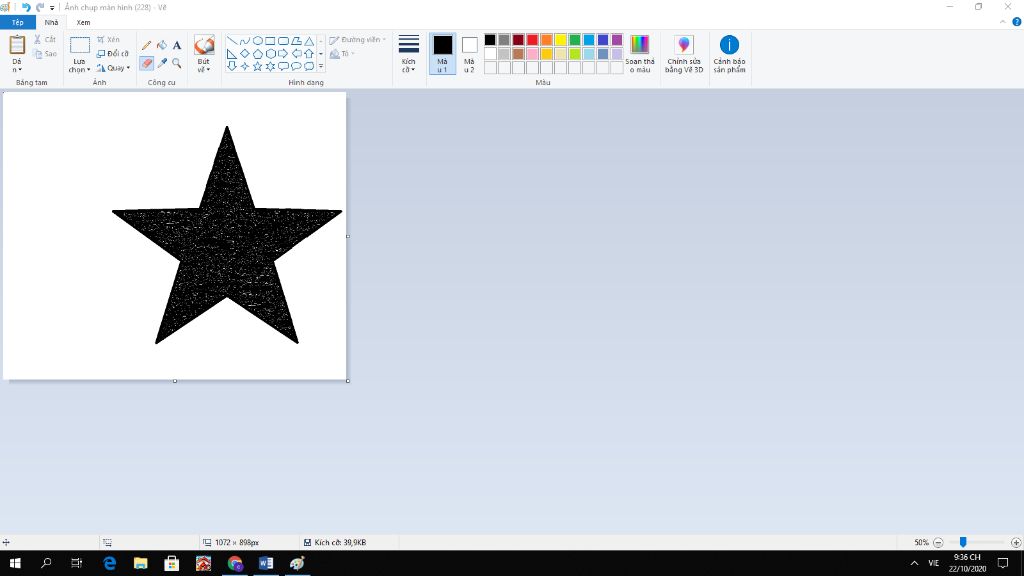Click the bottom-right canvas resize handle
1024x576 pixels.
coord(347,381)
